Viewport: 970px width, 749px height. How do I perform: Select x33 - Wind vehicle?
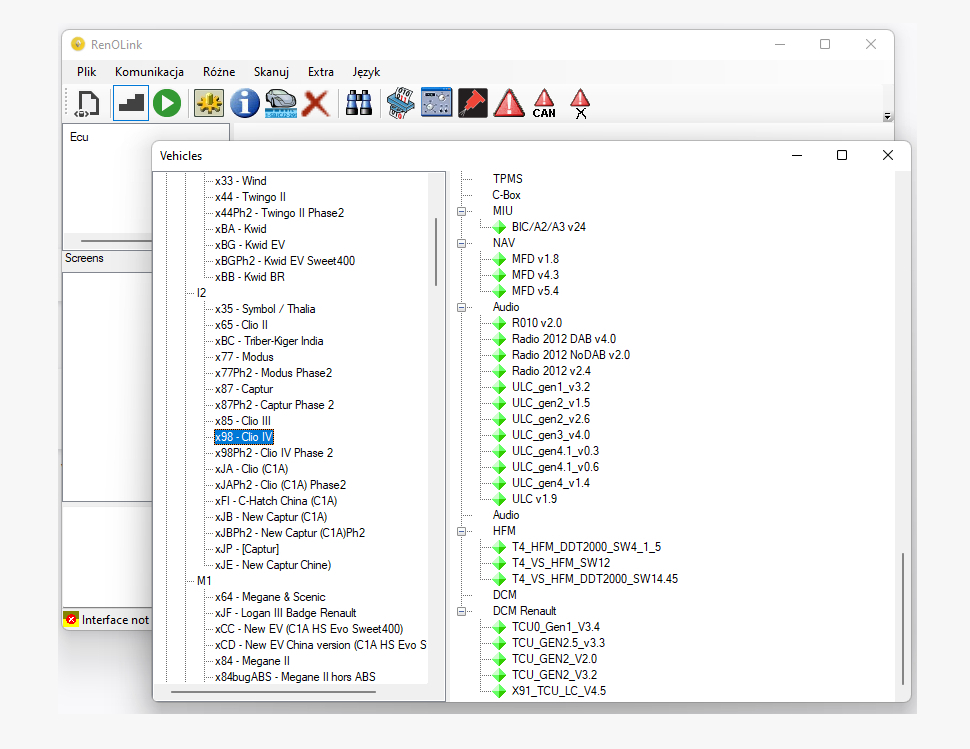pyautogui.click(x=241, y=181)
